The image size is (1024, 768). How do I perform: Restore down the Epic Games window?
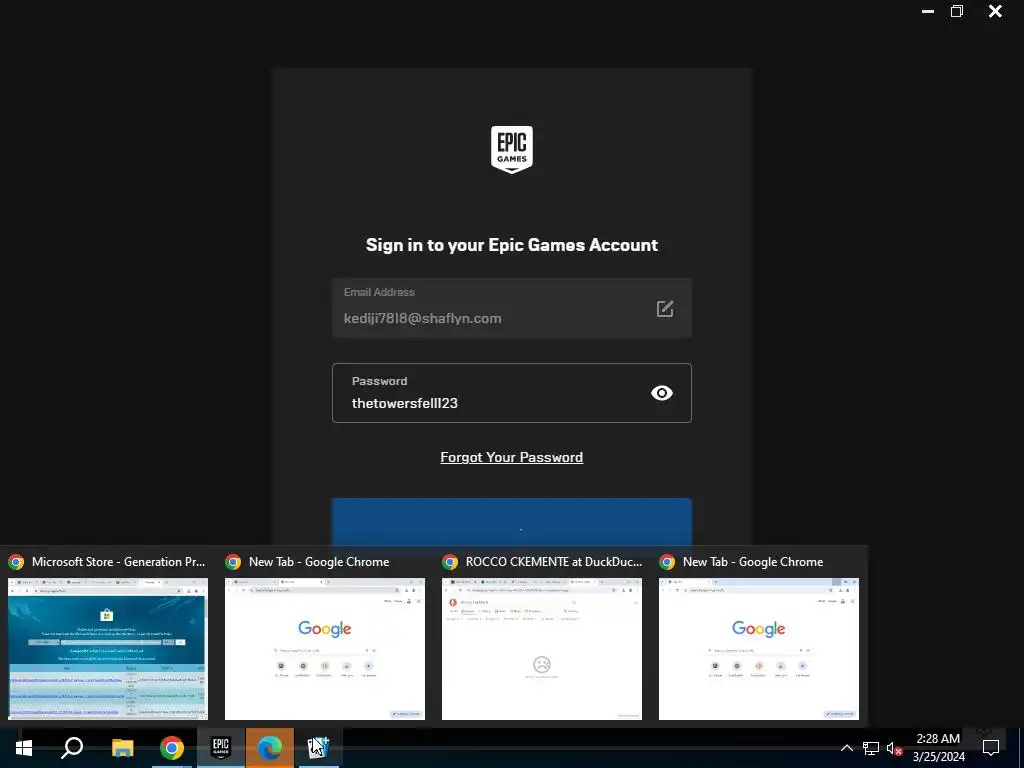pos(957,11)
